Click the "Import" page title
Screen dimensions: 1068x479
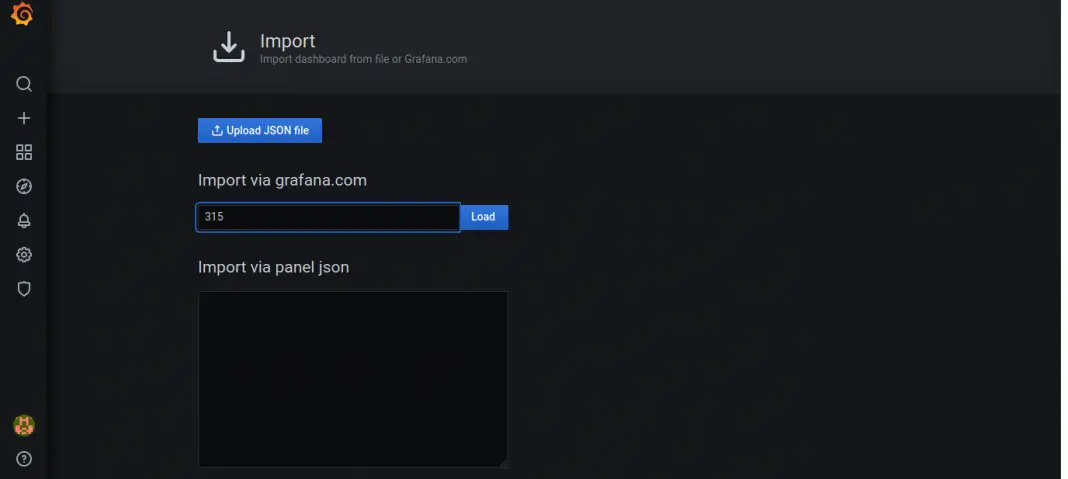(287, 41)
